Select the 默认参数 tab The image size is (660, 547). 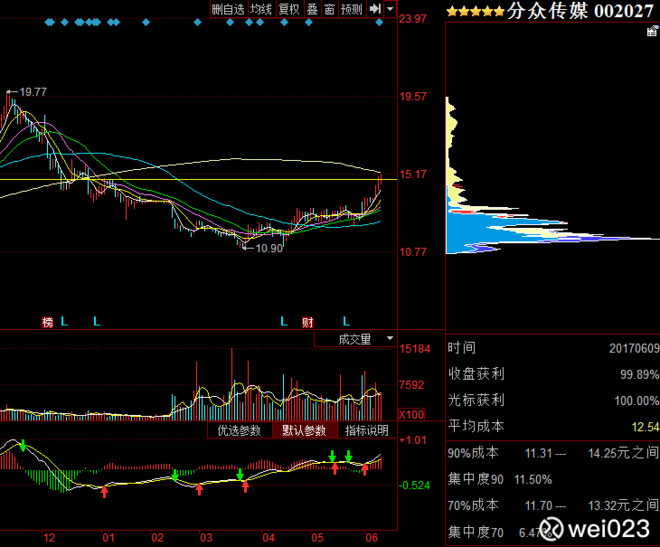304,430
